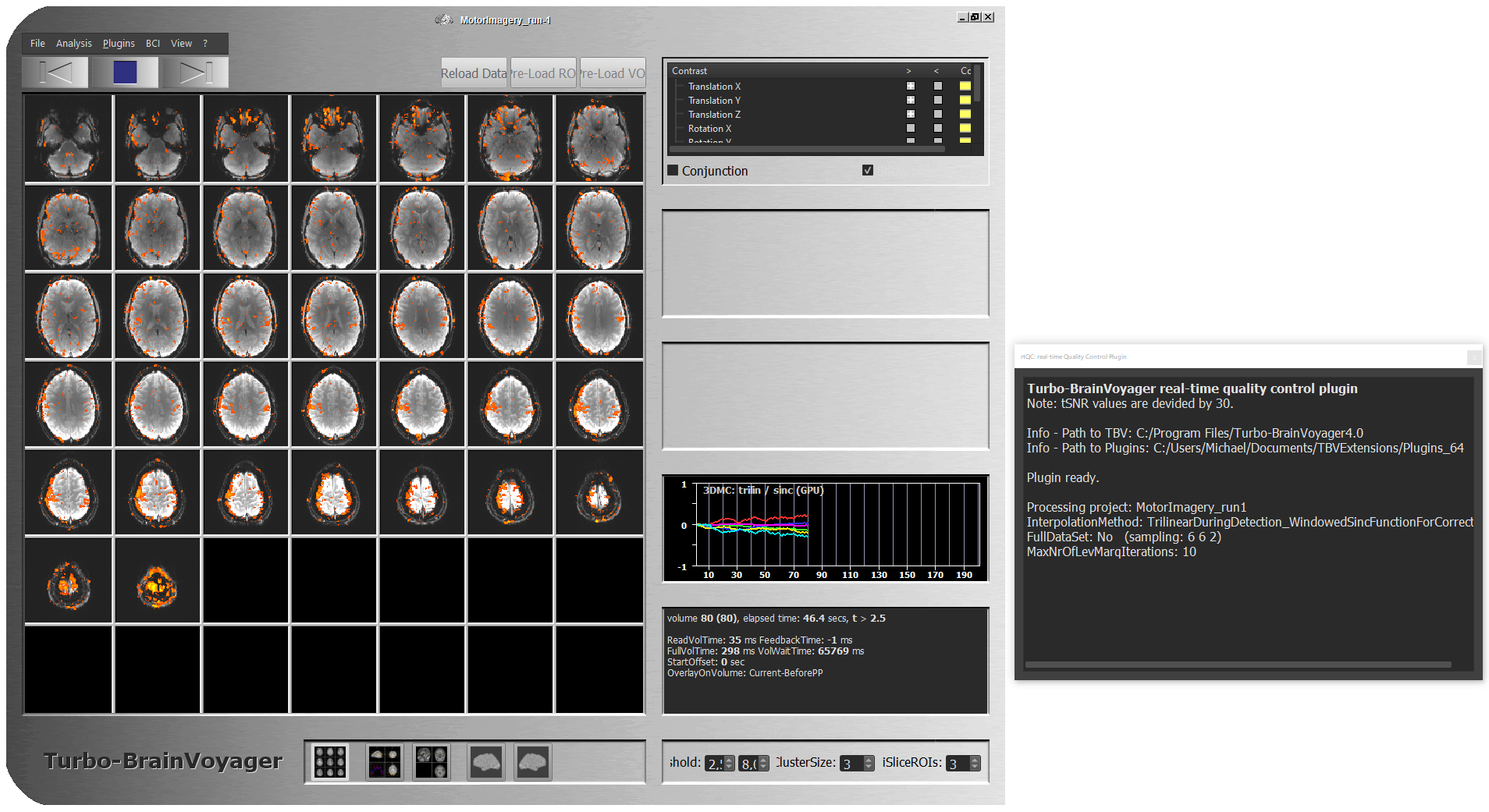The height and width of the screenshot is (812, 1489).
Task: Open Translation X yellow color swatch
Action: coord(965,86)
